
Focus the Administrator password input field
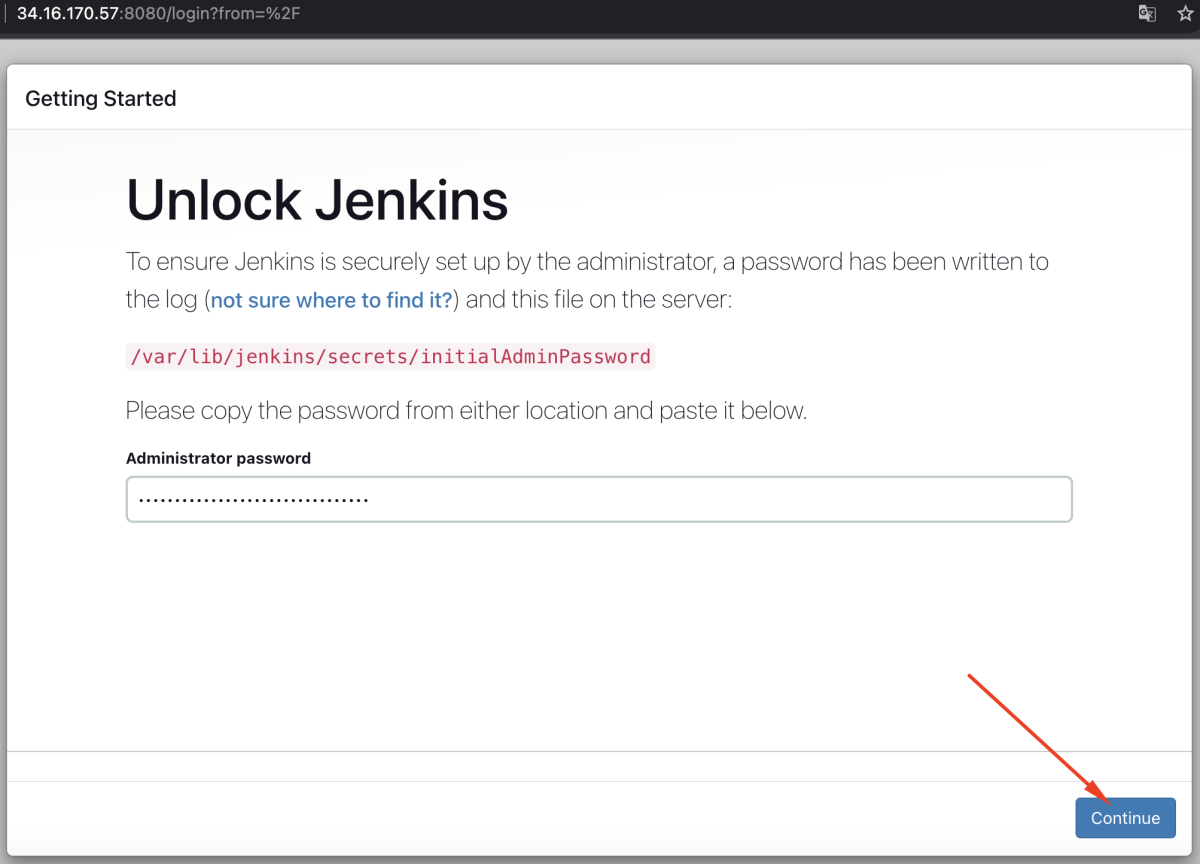tap(599, 499)
